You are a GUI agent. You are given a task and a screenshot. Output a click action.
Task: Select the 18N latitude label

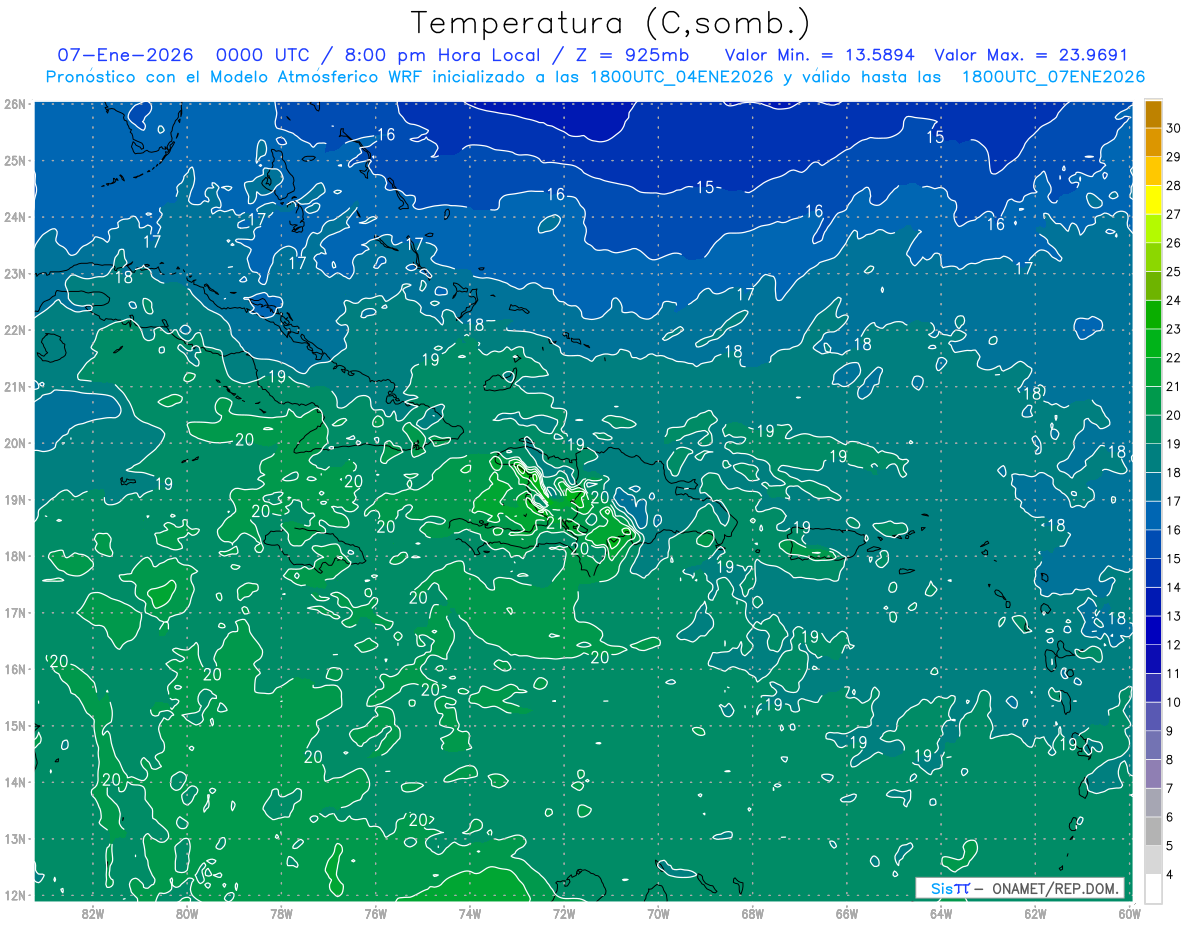point(15,556)
